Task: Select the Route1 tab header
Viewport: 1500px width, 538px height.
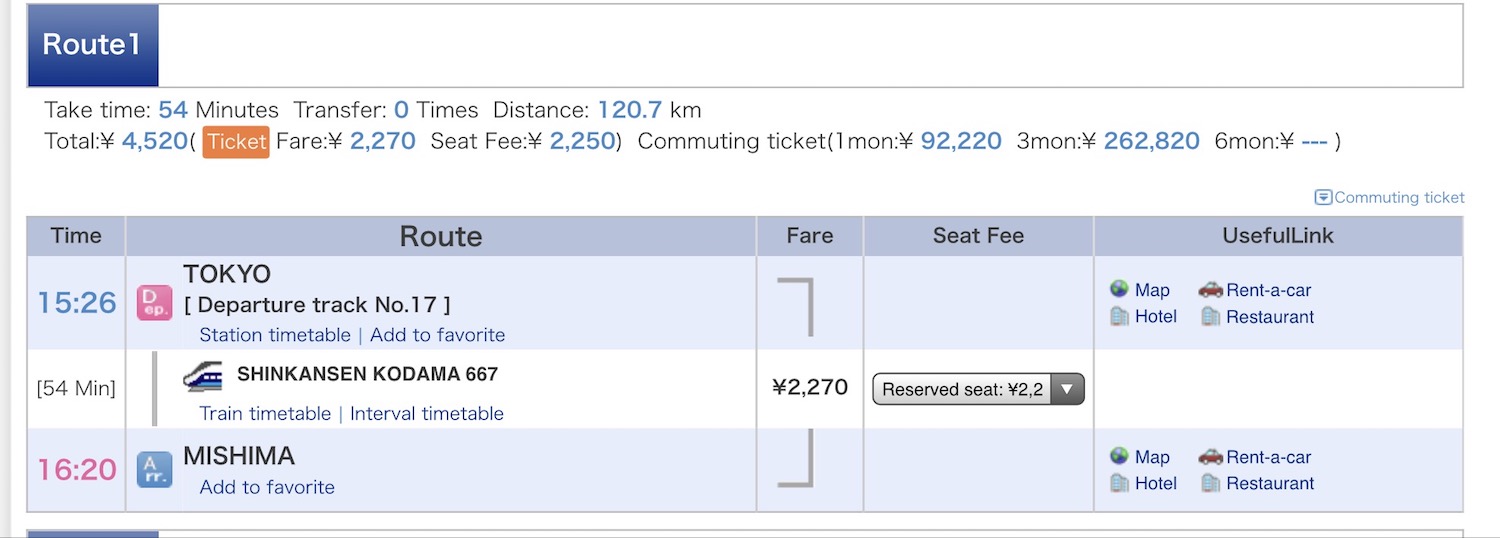Action: [92, 45]
